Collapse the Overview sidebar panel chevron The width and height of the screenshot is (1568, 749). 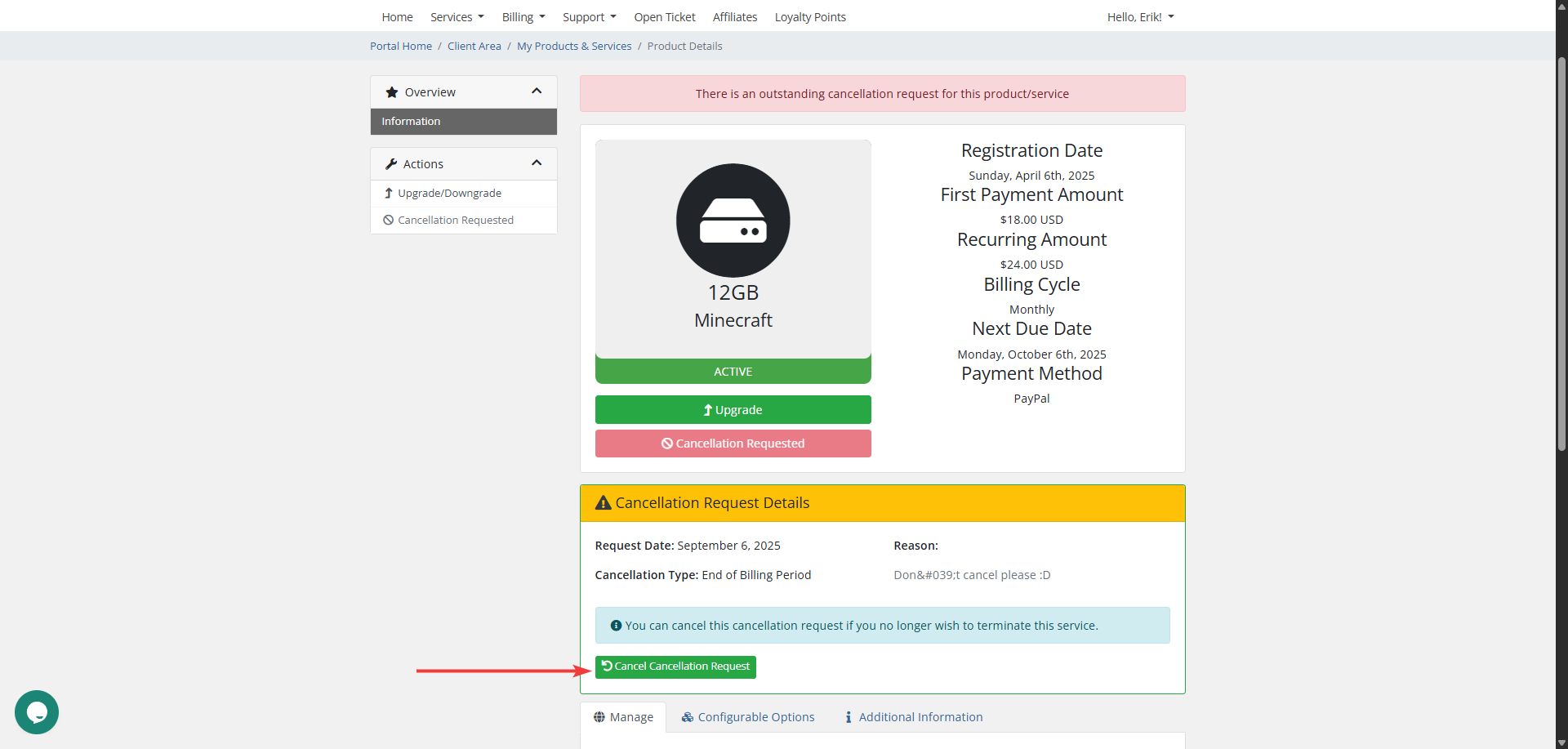[x=537, y=91]
